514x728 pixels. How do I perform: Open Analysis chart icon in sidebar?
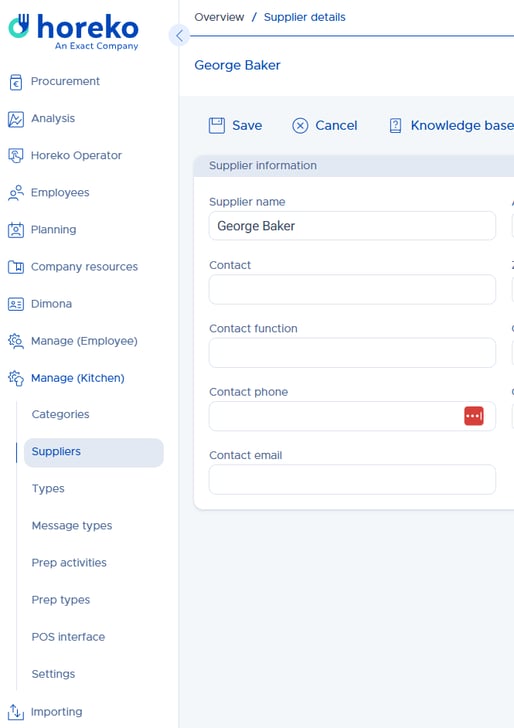coord(16,119)
